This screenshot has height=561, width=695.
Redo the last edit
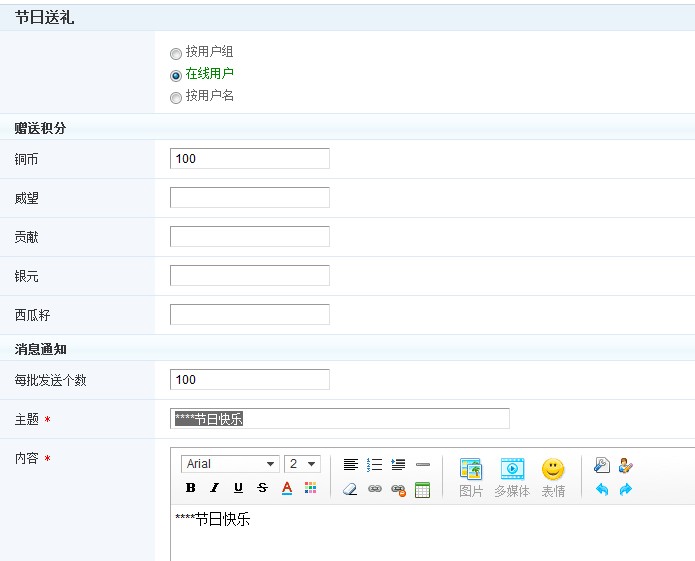(625, 489)
